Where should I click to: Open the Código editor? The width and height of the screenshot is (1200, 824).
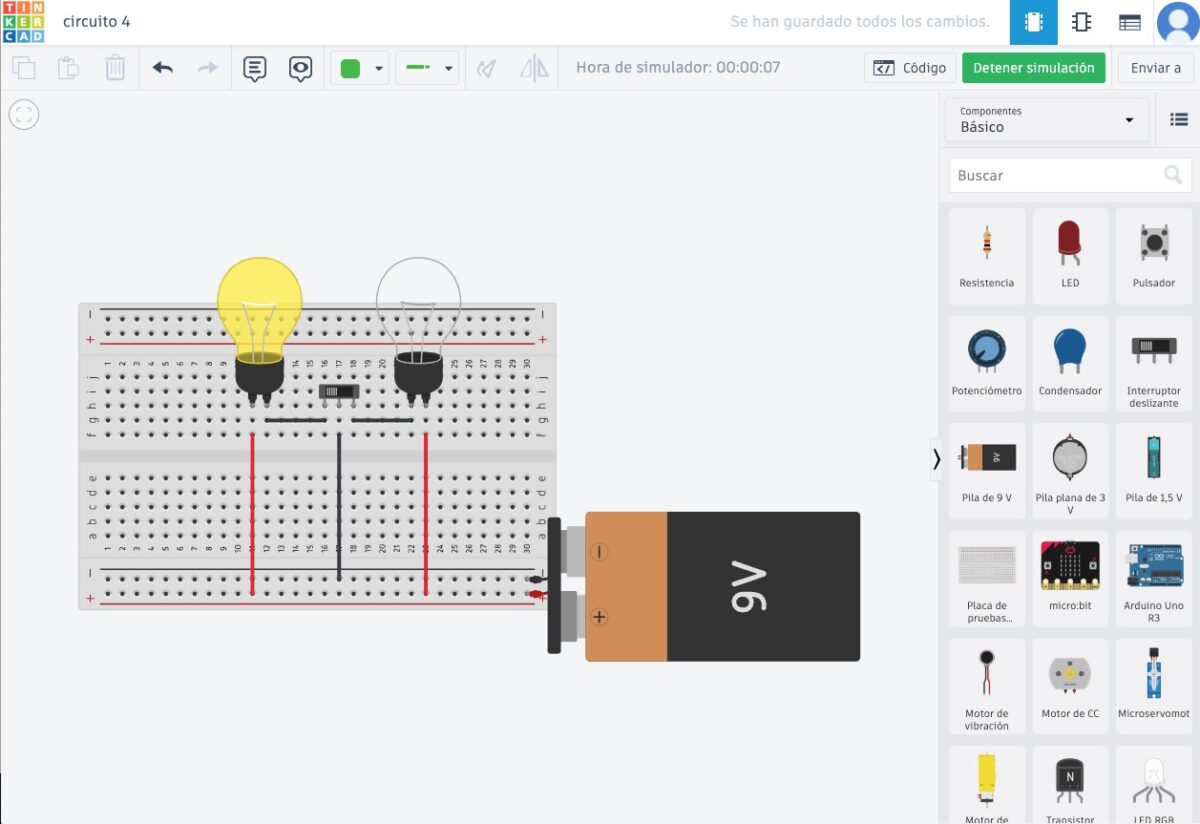pos(909,68)
